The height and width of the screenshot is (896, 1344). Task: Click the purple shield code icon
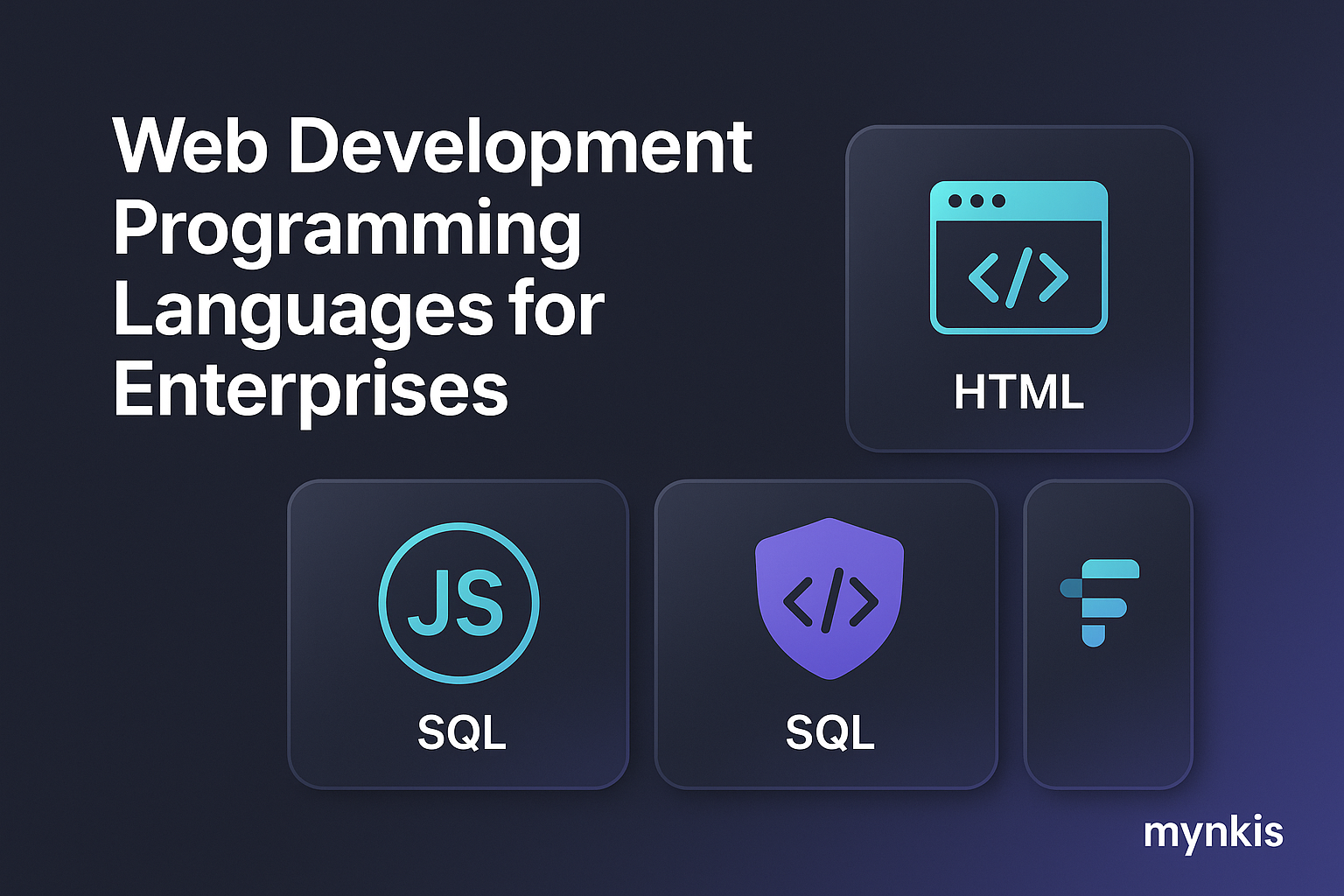[829, 598]
